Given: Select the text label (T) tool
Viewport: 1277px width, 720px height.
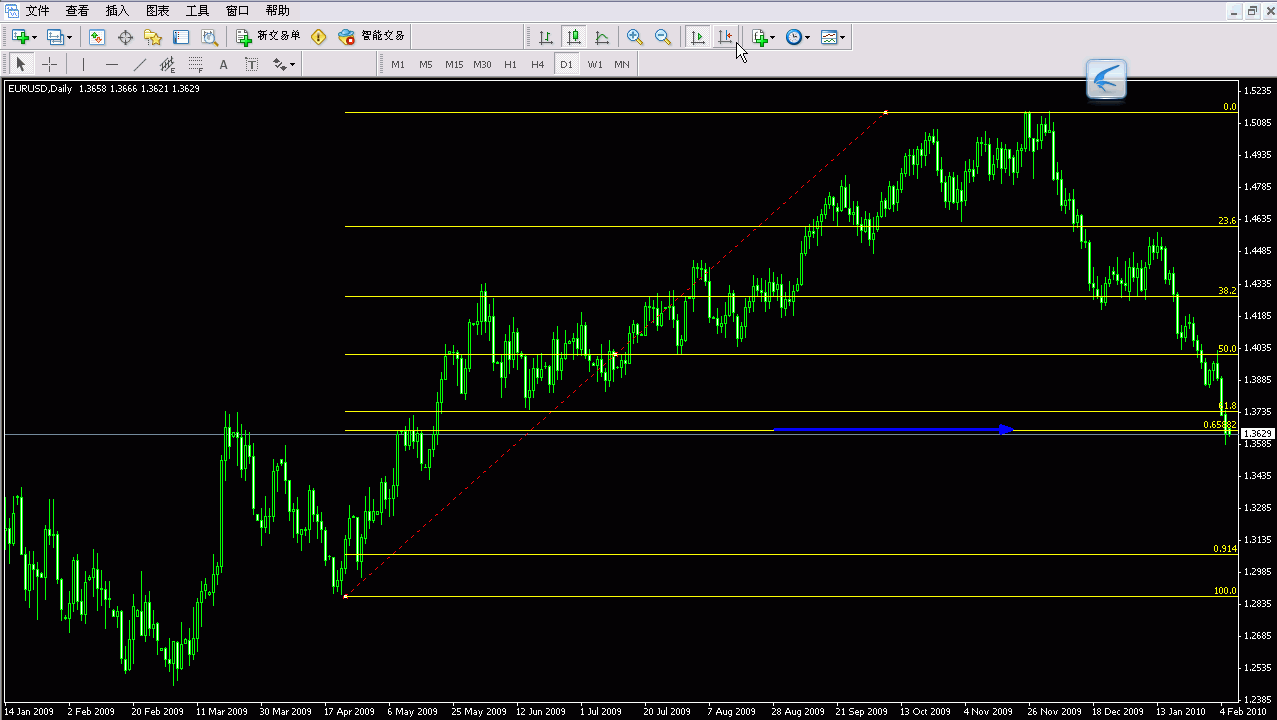Looking at the screenshot, I should pos(251,64).
